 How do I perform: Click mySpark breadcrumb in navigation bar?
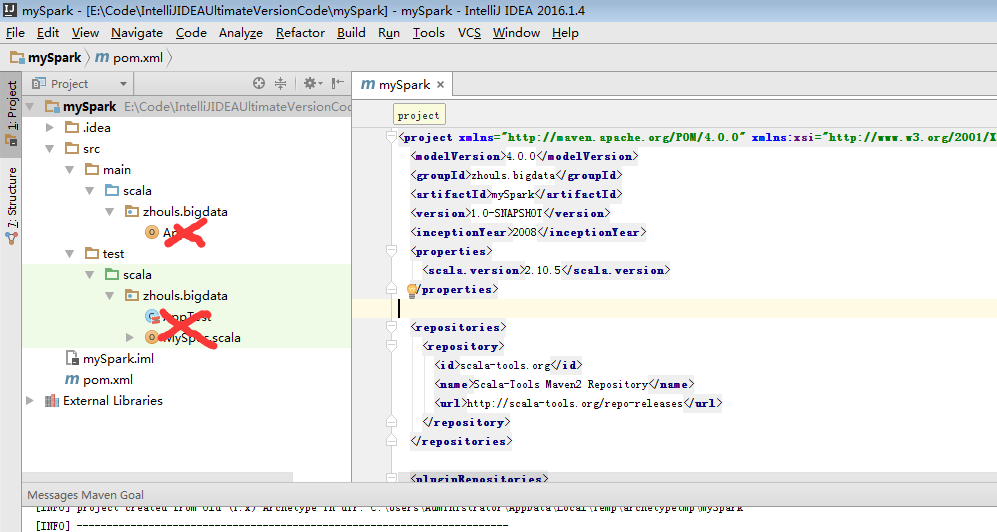pyautogui.click(x=46, y=58)
